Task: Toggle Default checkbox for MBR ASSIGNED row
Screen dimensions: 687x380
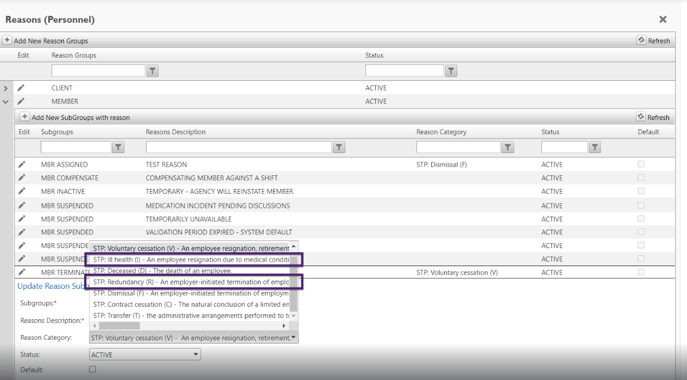Action: 641,164
